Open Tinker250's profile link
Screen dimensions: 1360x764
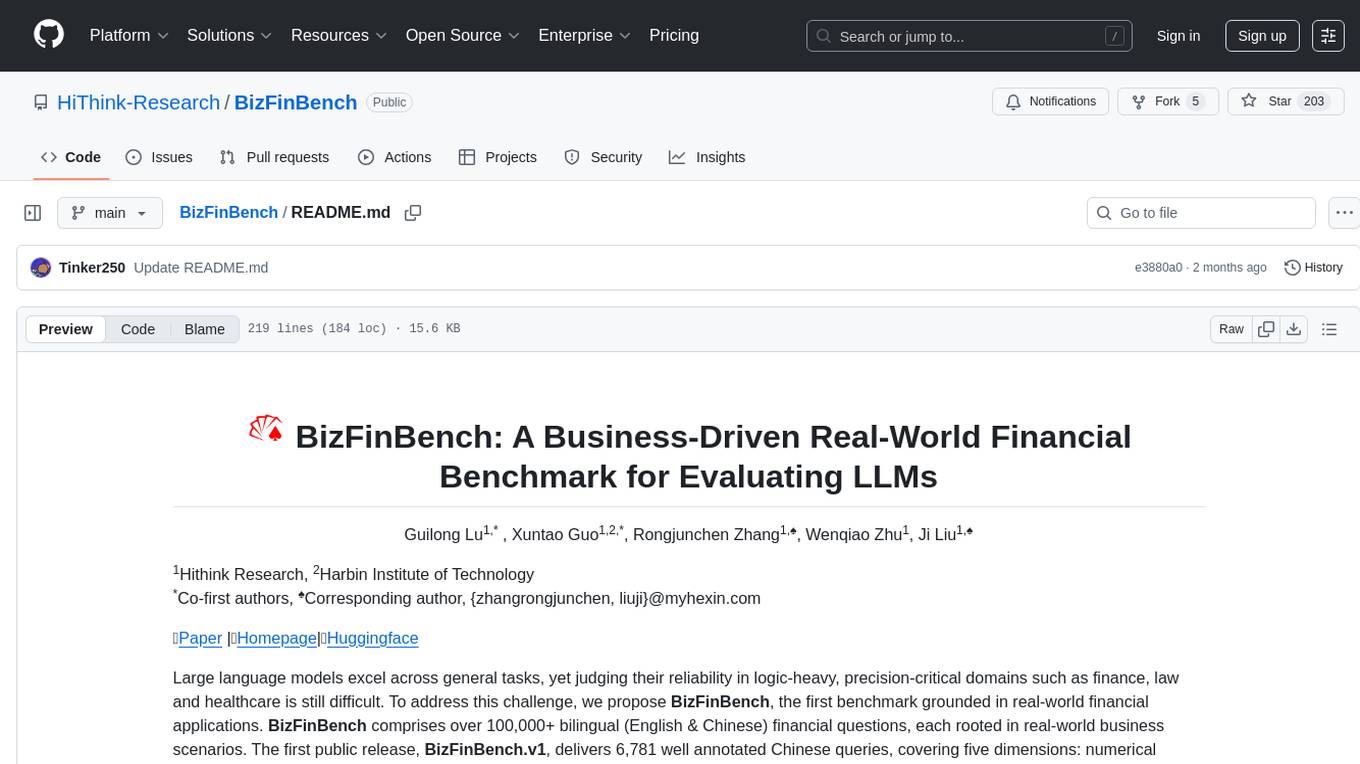point(92,268)
